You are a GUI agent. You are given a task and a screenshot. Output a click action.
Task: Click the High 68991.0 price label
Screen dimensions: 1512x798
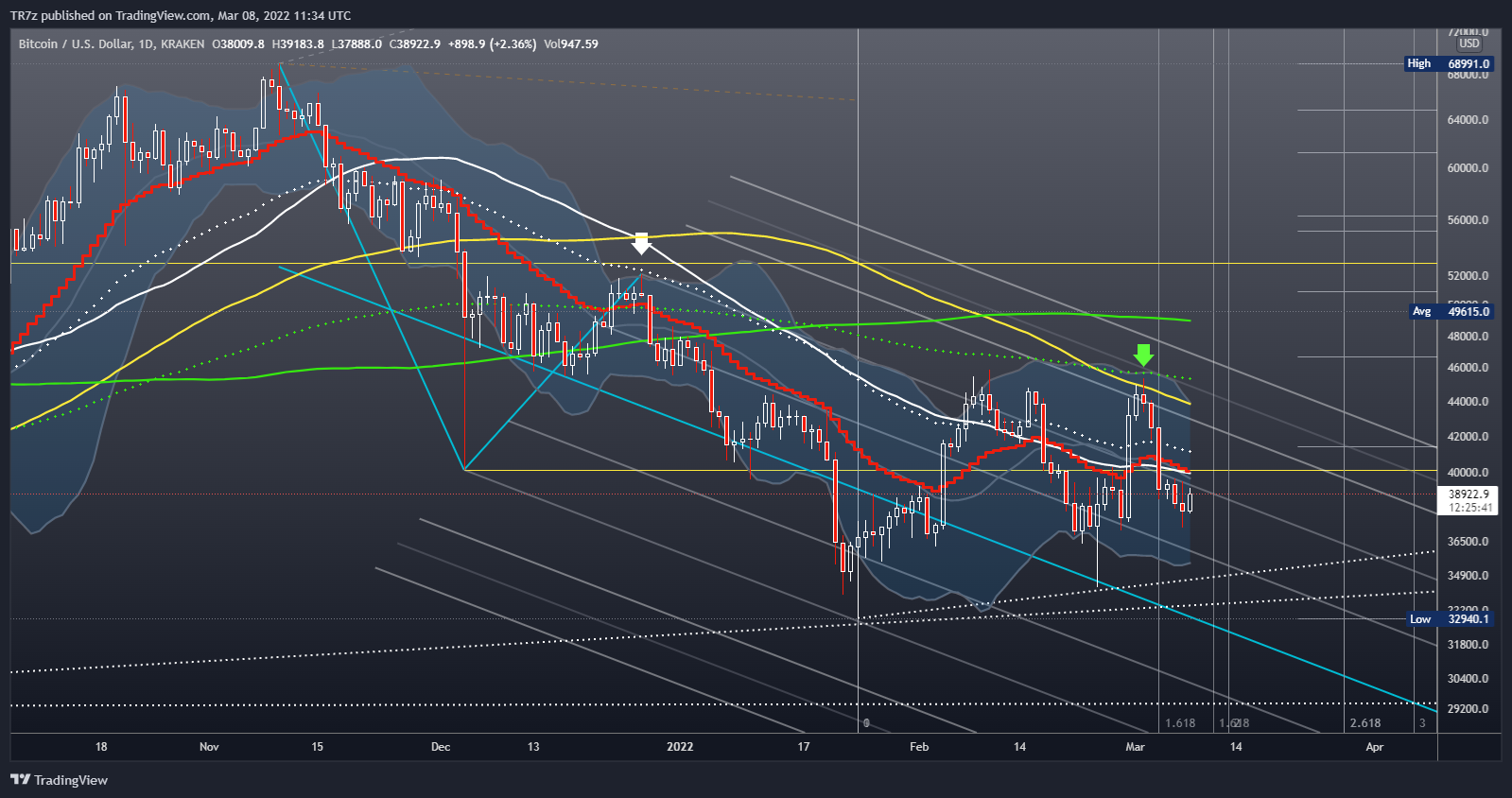[1449, 63]
